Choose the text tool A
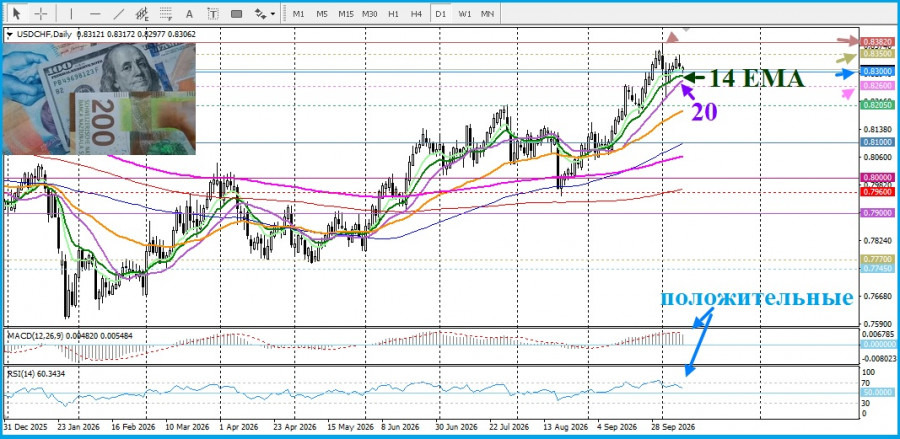The height and width of the screenshot is (439, 900). (x=189, y=13)
